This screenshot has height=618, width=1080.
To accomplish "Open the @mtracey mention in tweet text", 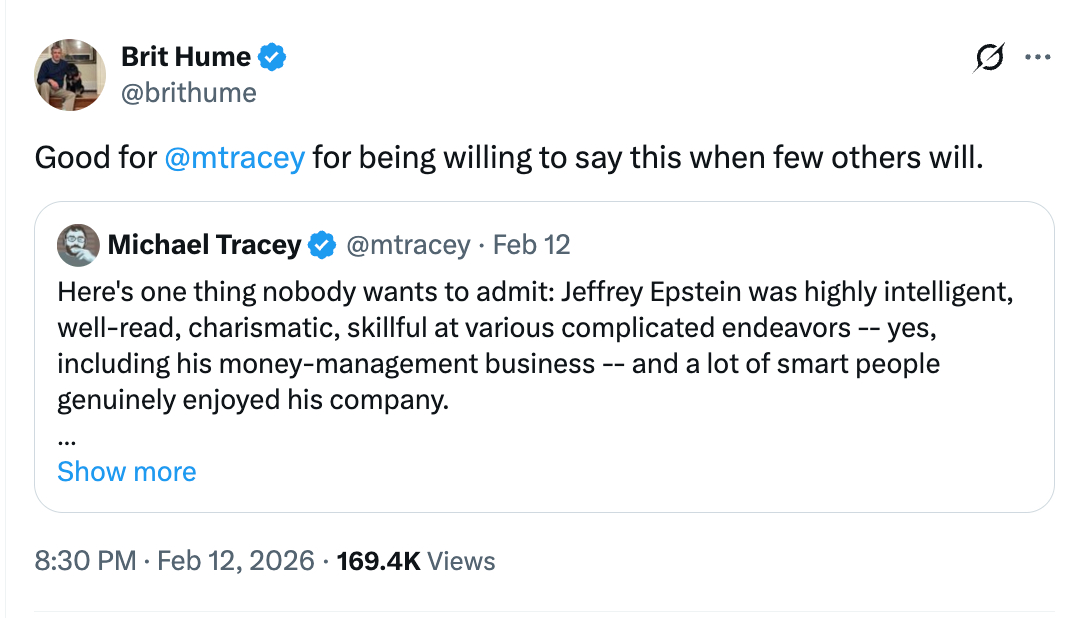I will (234, 158).
